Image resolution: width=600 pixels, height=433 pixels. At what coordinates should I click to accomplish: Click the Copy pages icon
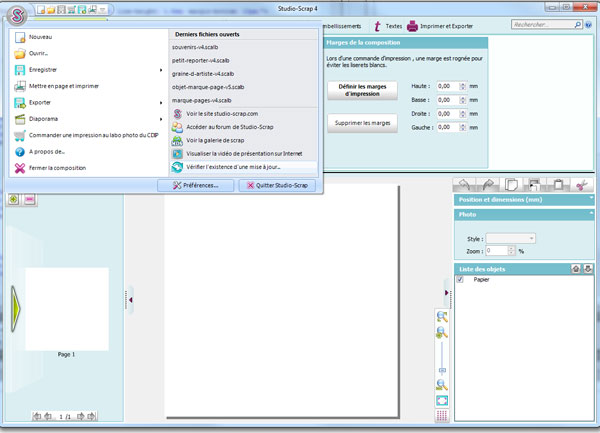click(x=511, y=185)
